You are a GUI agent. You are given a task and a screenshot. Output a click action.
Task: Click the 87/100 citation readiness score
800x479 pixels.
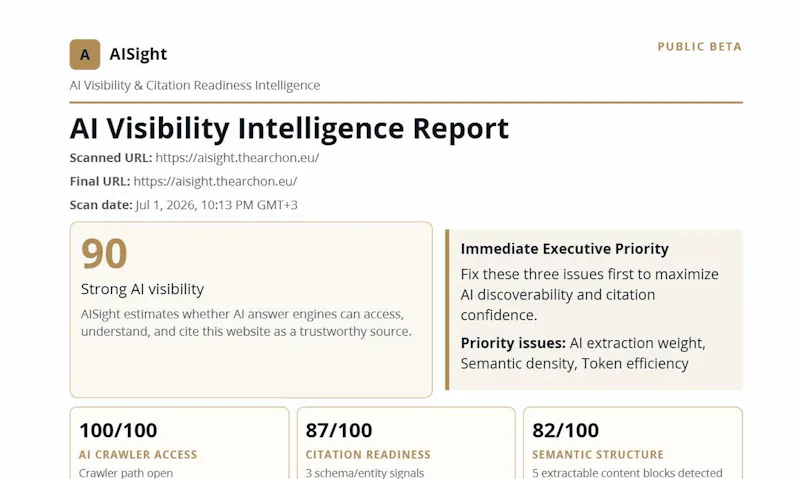pyautogui.click(x=339, y=431)
